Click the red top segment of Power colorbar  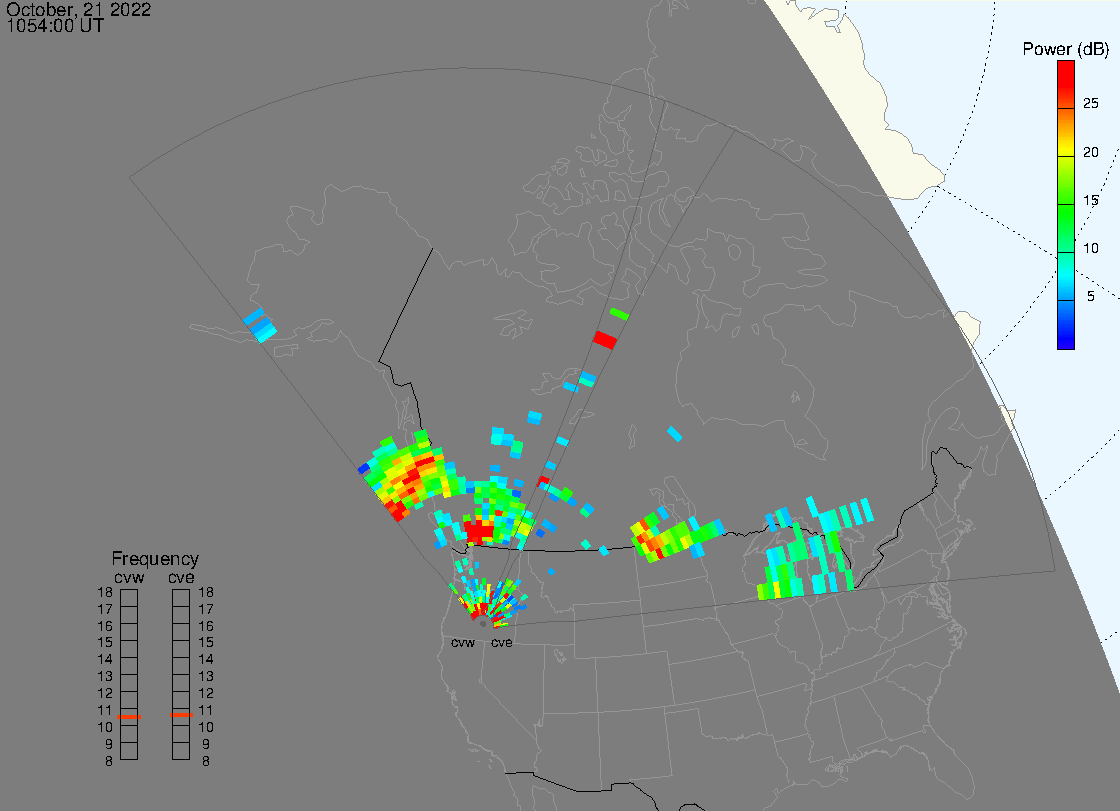pyautogui.click(x=1066, y=84)
